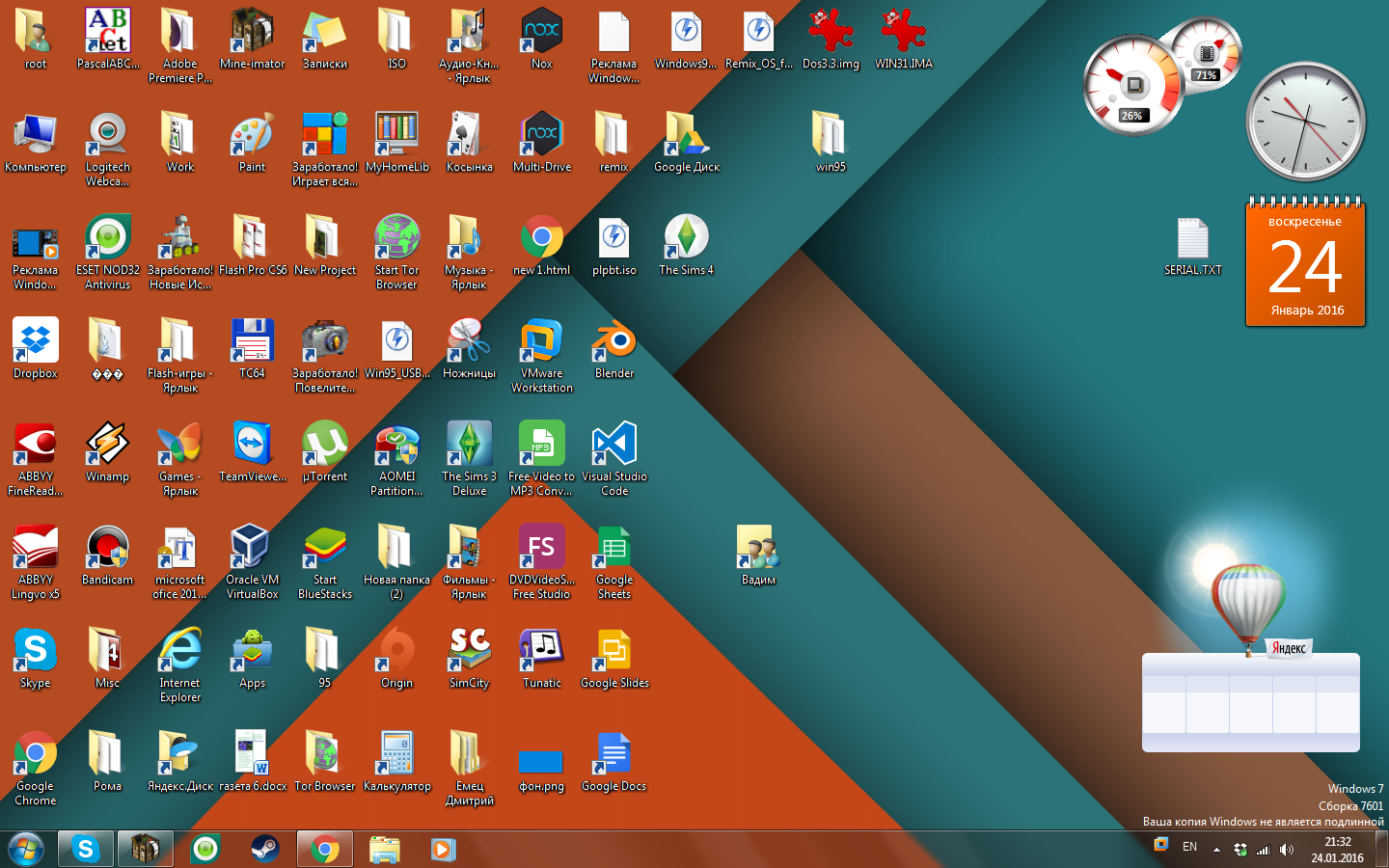Open AOMEI Partition Assistant shortcut

pyautogui.click(x=396, y=458)
